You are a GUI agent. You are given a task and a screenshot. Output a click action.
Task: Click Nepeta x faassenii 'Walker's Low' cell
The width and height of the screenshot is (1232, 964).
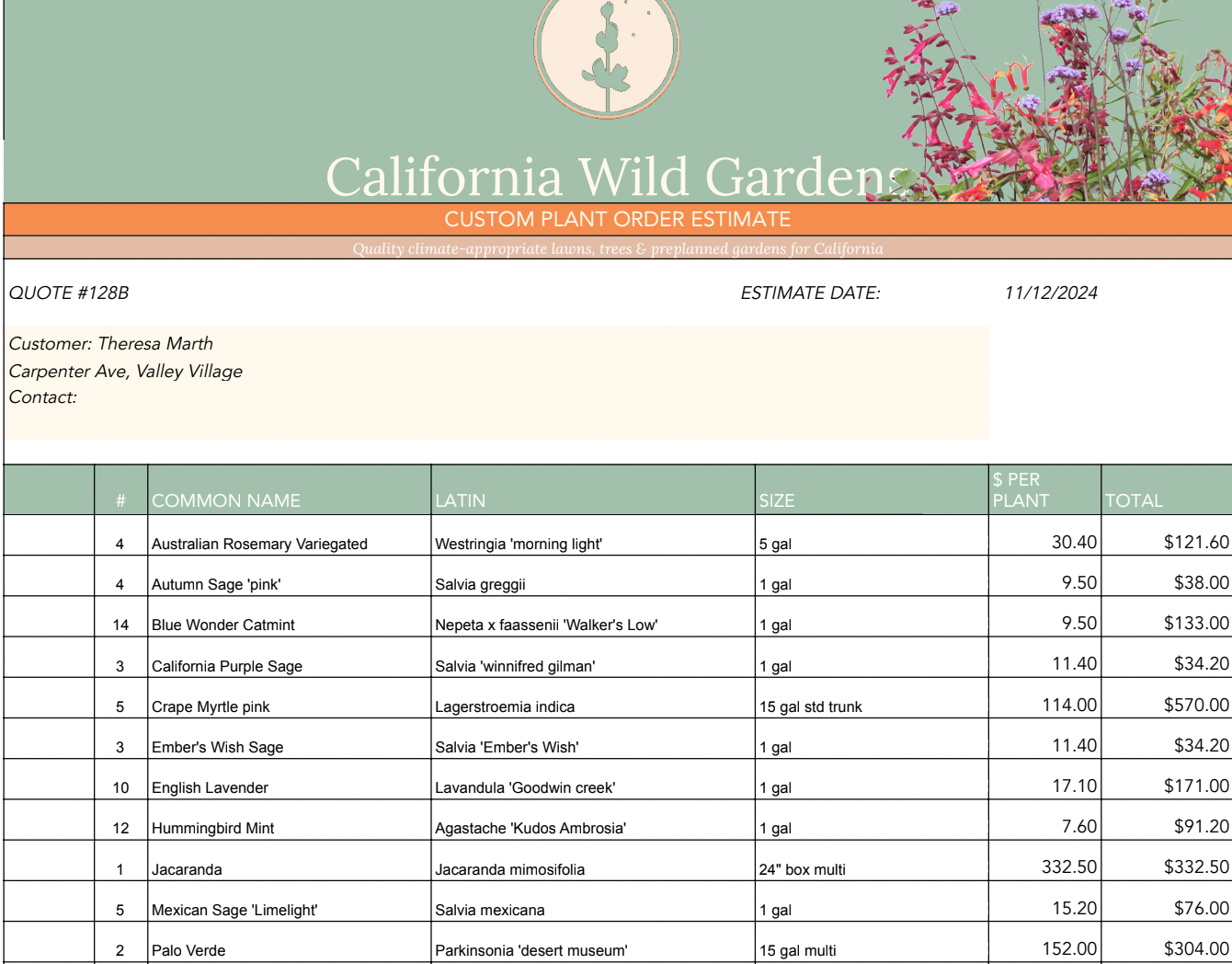(x=593, y=616)
